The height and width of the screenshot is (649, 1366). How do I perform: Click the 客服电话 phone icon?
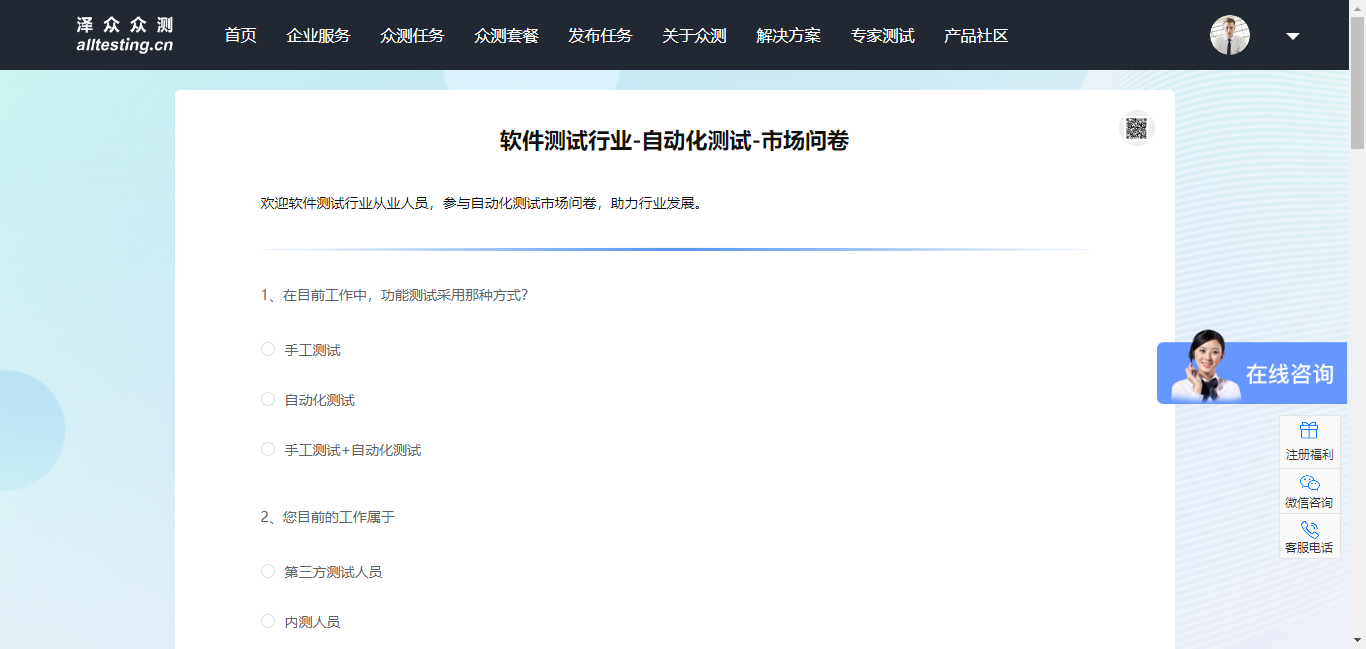point(1309,530)
